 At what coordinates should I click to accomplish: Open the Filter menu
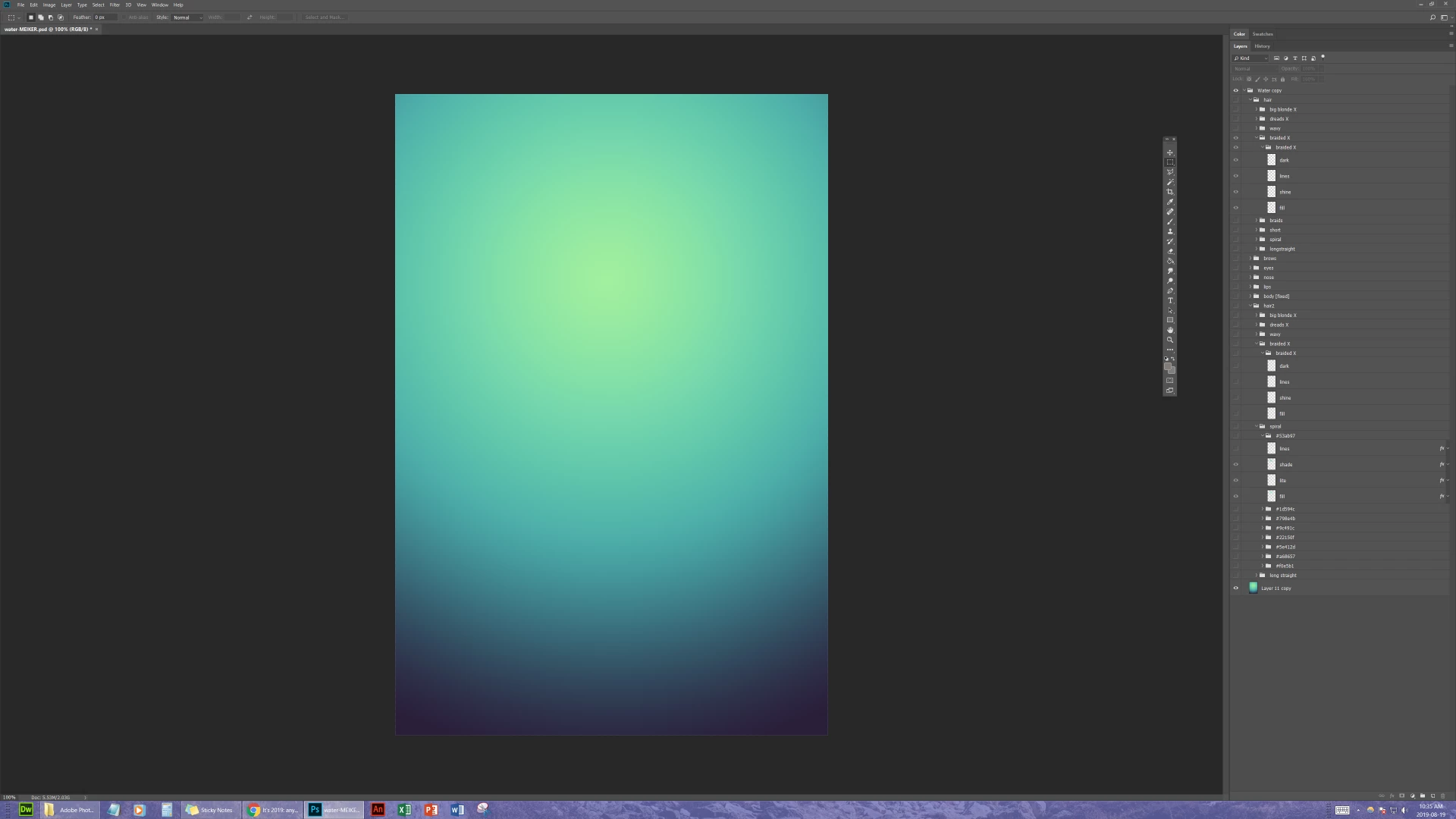(x=115, y=5)
